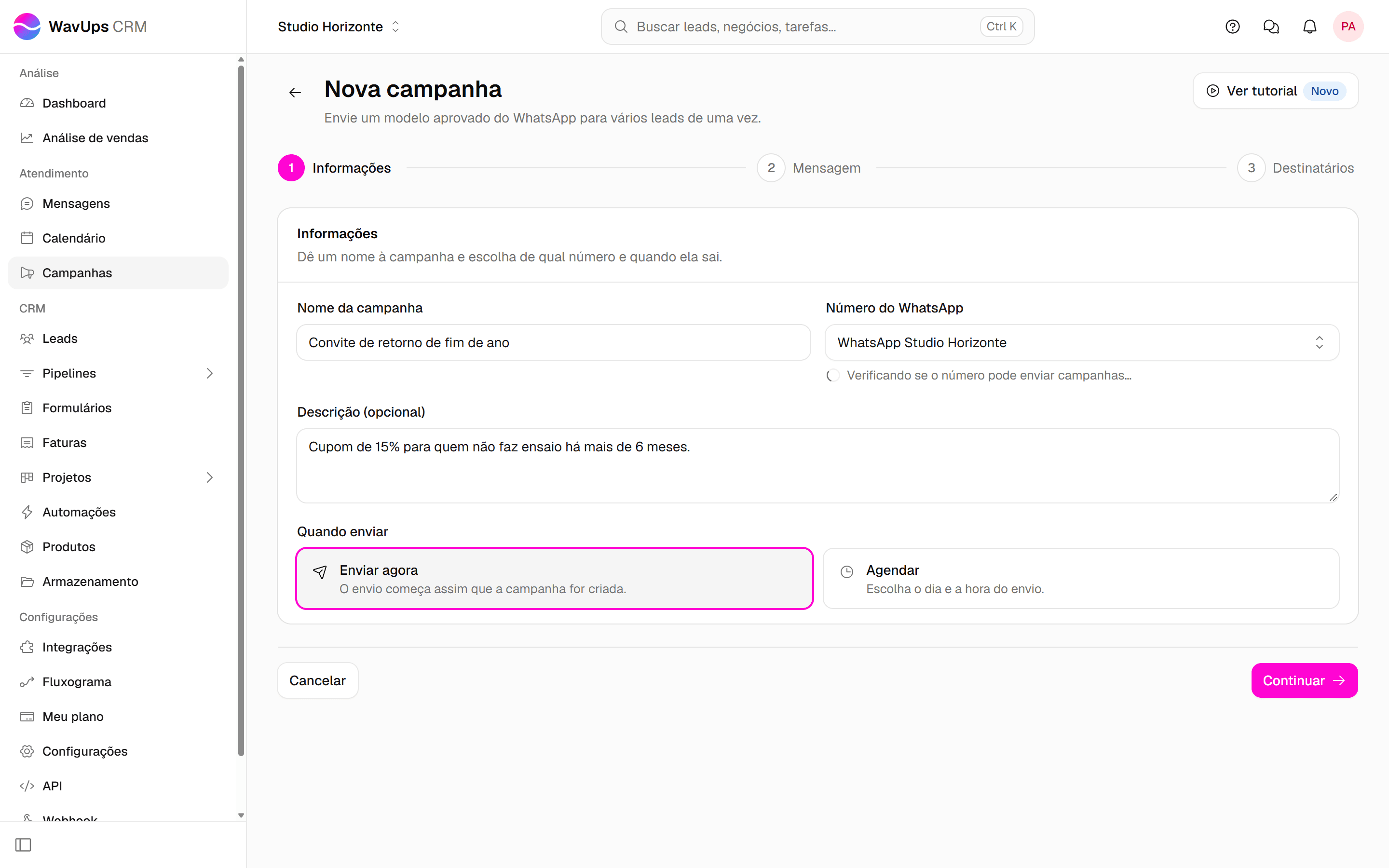This screenshot has height=868, width=1389.
Task: Click the Cancelar button
Action: (x=317, y=681)
